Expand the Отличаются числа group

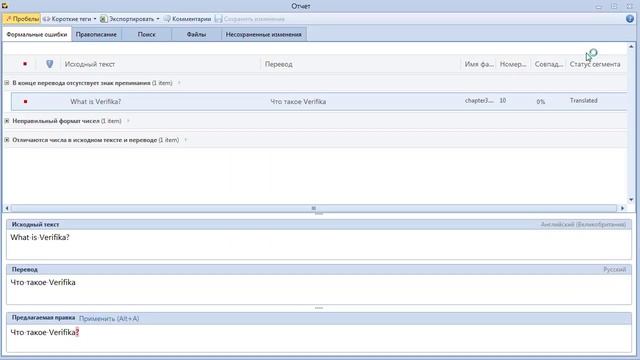(7, 140)
